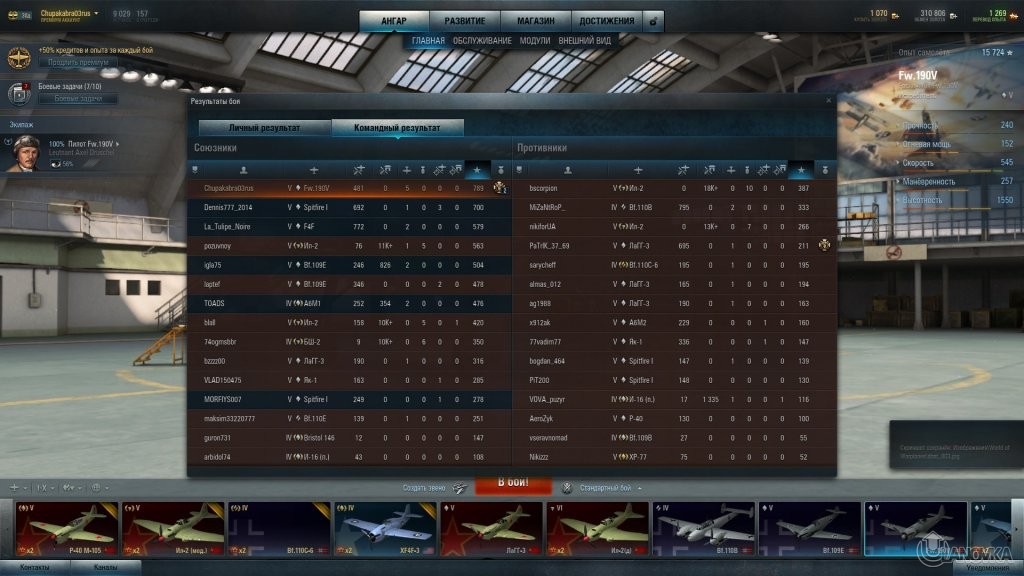Click the pilot portrait in Экипаж
1024x576 pixels.
(25, 153)
